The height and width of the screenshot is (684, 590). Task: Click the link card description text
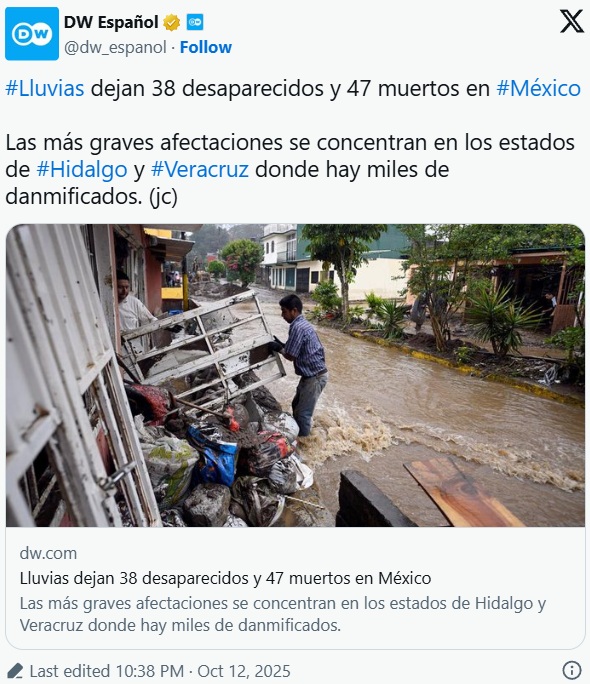coord(283,614)
